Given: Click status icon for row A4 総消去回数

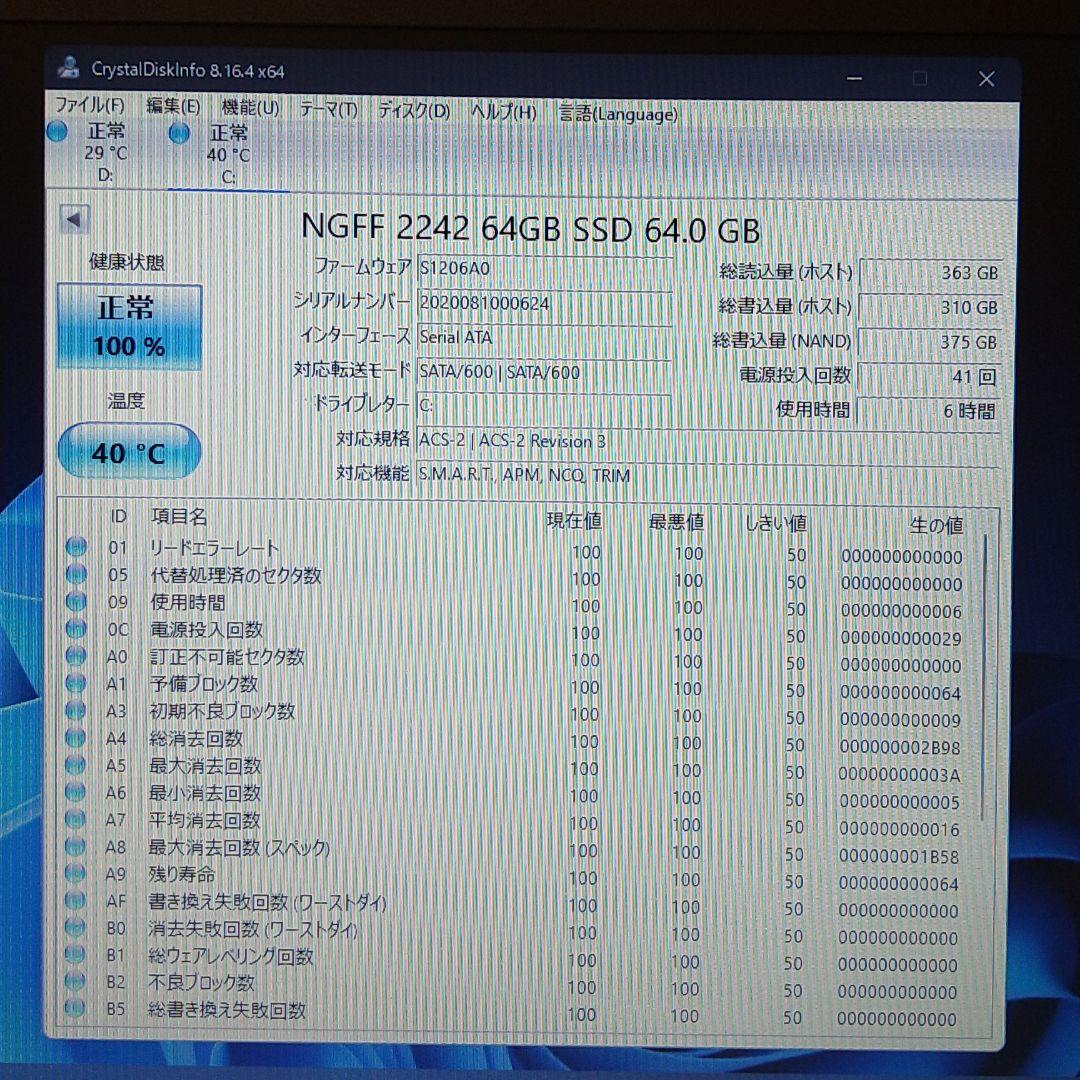Looking at the screenshot, I should pos(75,737).
